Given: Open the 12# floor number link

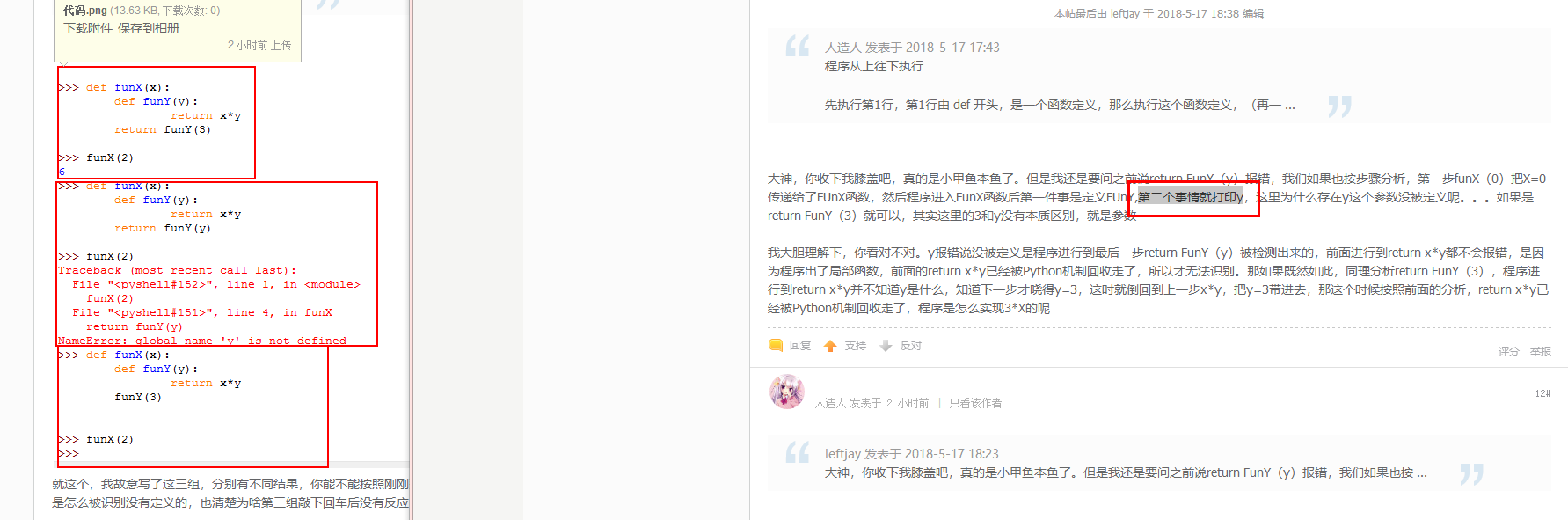Looking at the screenshot, I should 1543,393.
